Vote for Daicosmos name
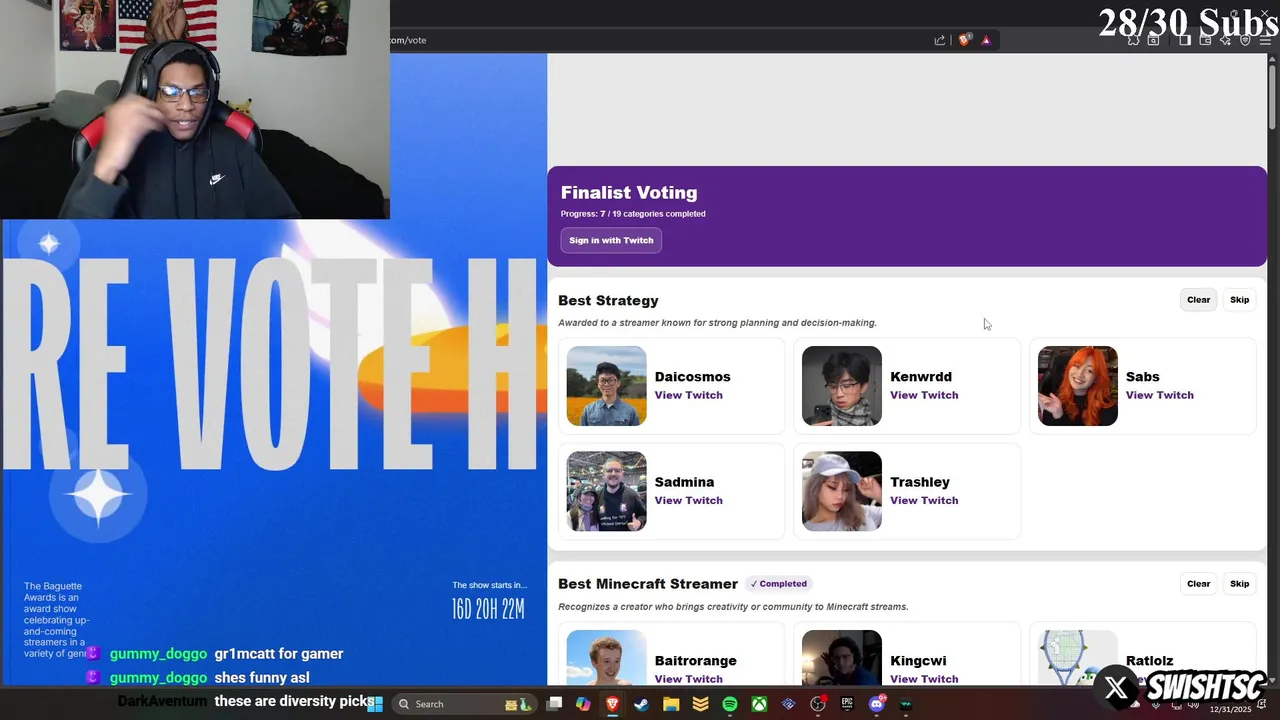 [692, 377]
